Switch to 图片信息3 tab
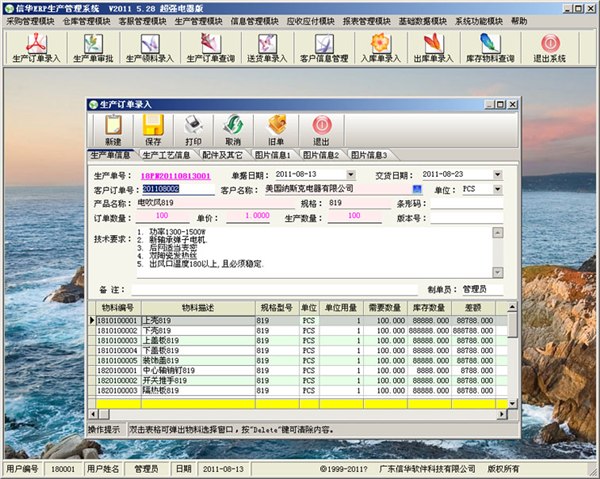Viewport: 600px width, 479px height. [369, 155]
